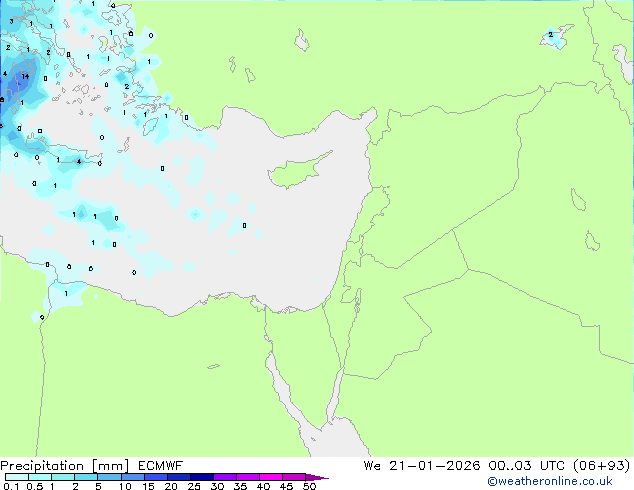
Task: Click the legend value '0.5'
Action: click(x=35, y=486)
